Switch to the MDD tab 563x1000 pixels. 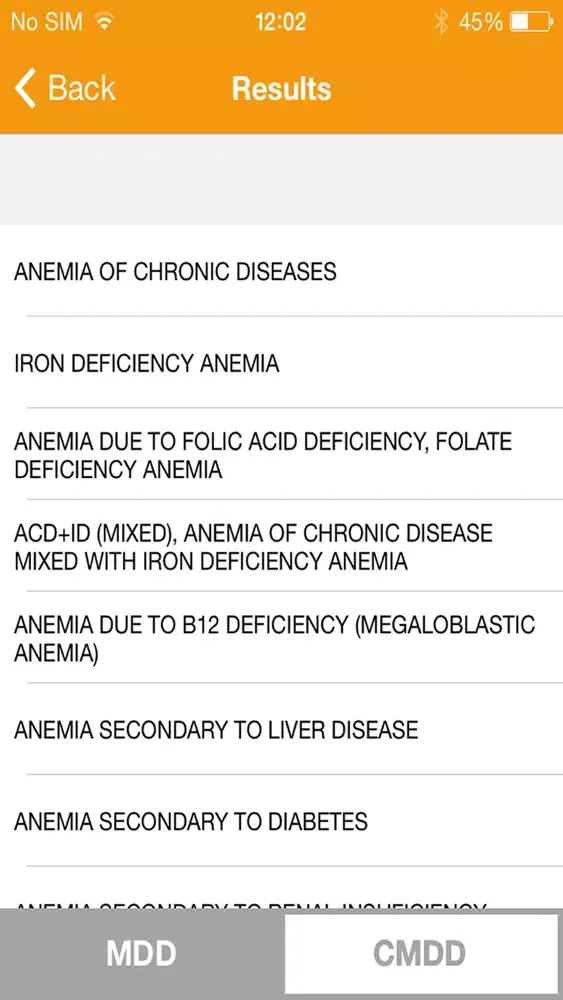[142, 954]
